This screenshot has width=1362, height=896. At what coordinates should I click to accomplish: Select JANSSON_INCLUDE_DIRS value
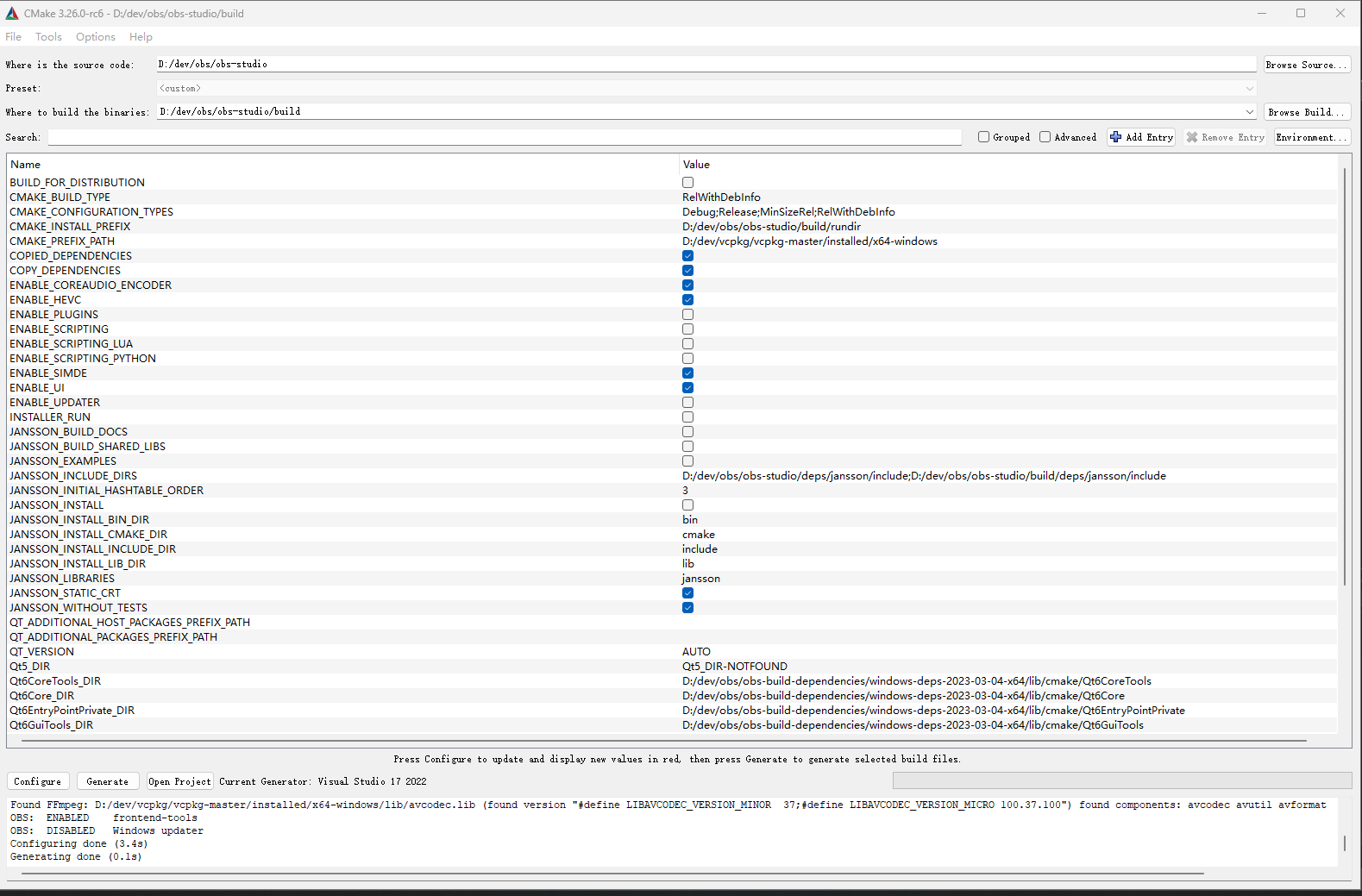924,476
